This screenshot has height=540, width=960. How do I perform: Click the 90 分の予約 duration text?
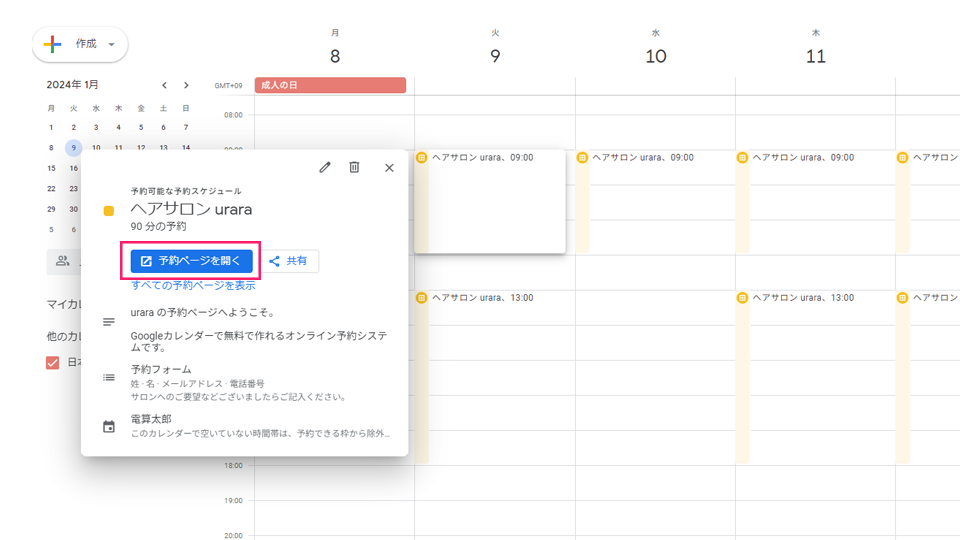coord(158,227)
